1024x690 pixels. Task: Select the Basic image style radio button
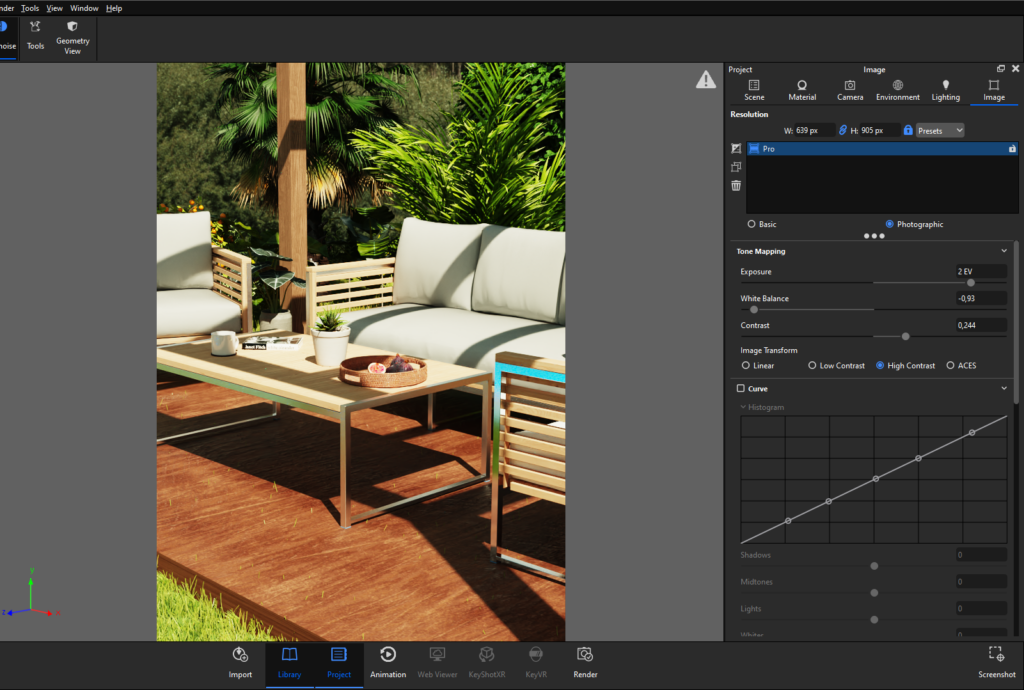point(751,224)
